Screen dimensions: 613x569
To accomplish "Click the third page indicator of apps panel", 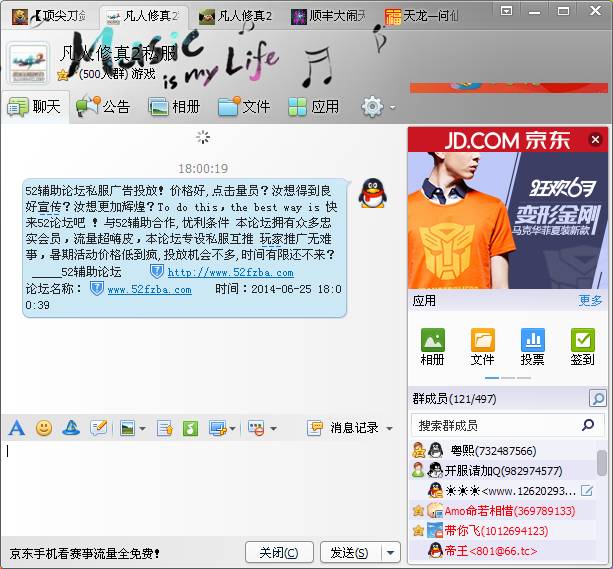I will click(x=524, y=378).
